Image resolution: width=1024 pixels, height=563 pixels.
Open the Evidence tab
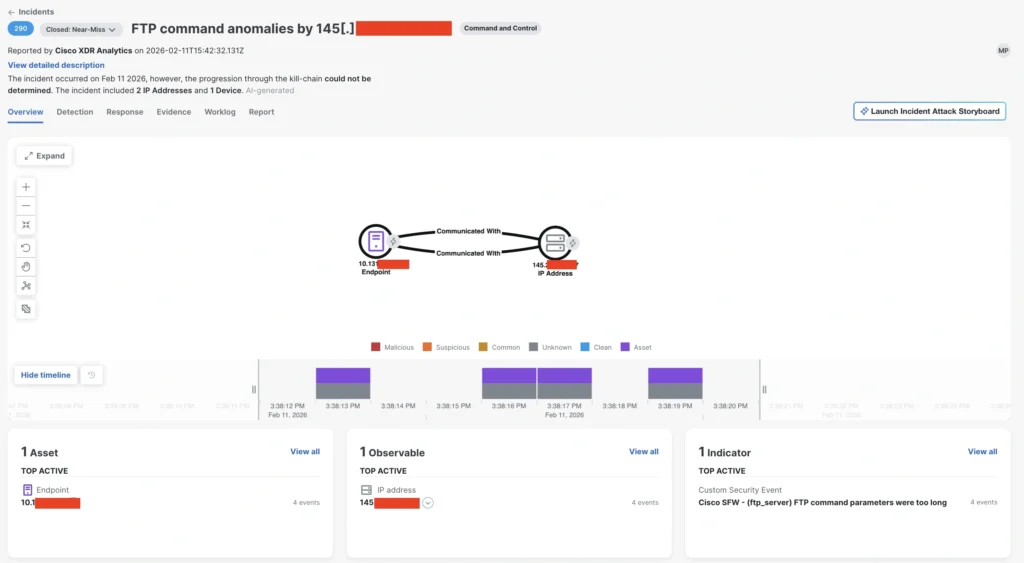coord(174,112)
